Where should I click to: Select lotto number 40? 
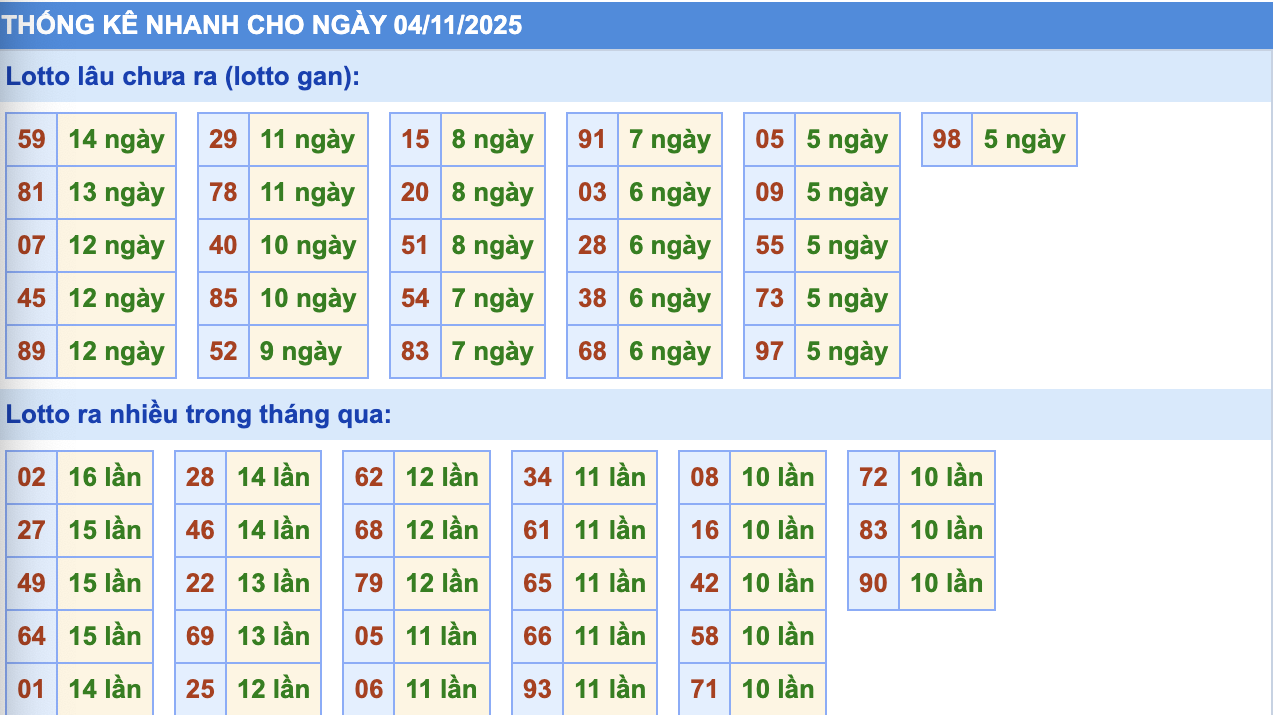tap(223, 245)
